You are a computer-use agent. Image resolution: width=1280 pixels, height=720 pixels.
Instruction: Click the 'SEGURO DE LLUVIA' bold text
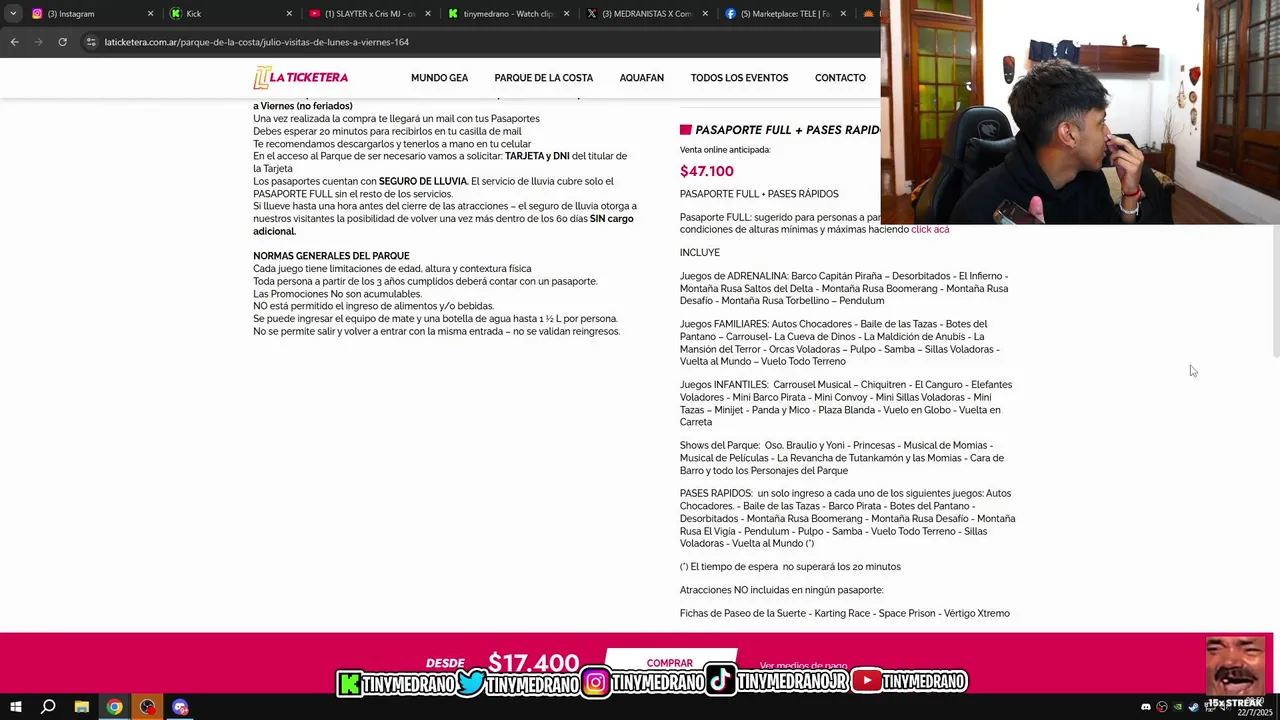pos(423,181)
